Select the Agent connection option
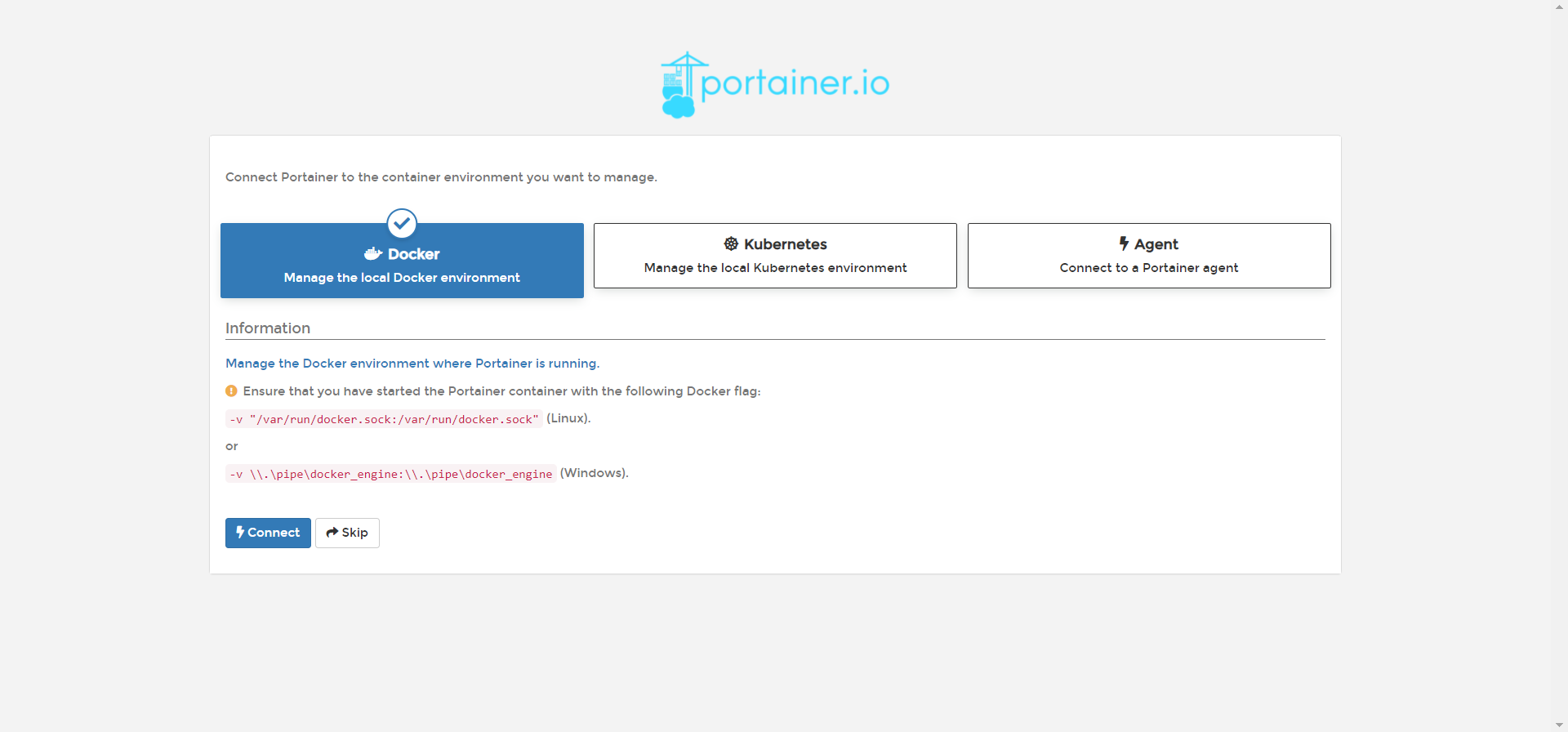Viewport: 1568px width, 732px height. point(1149,256)
